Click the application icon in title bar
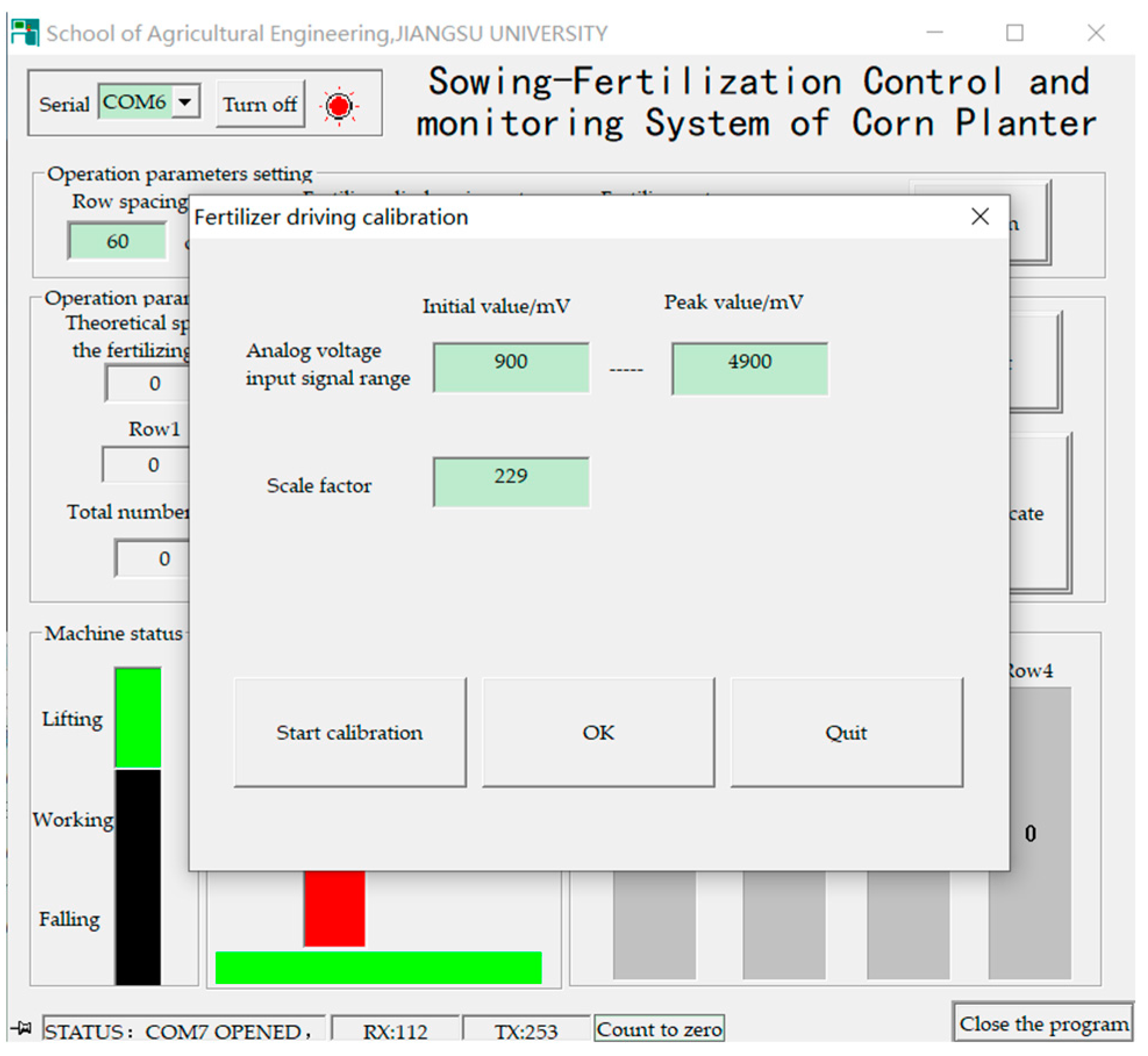This screenshot has height=1056, width=1148. [x=24, y=33]
